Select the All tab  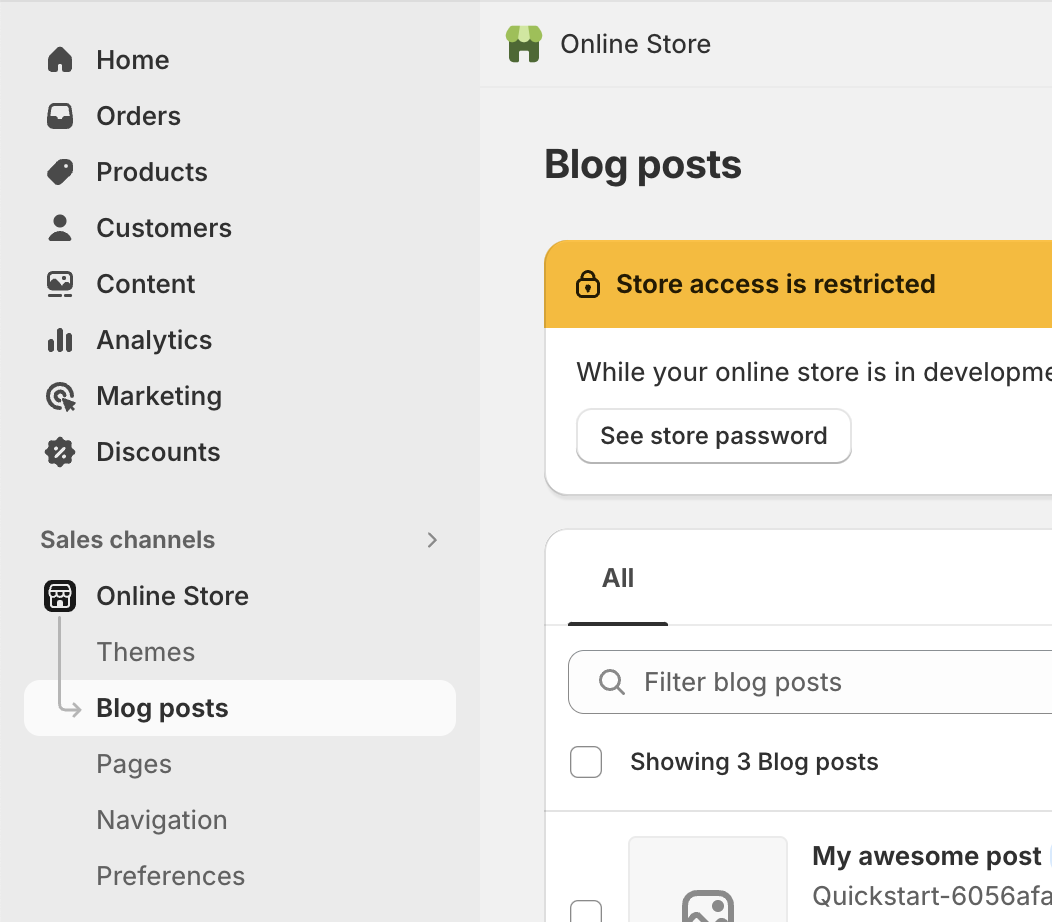[618, 579]
